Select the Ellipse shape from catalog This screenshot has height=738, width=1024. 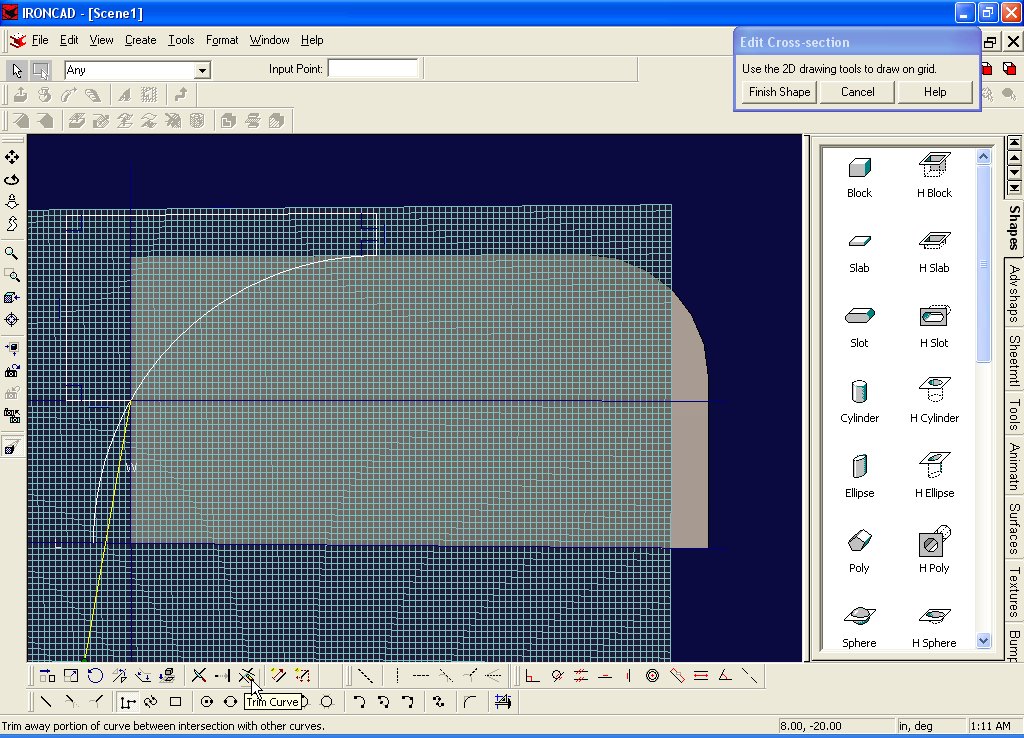tap(859, 477)
